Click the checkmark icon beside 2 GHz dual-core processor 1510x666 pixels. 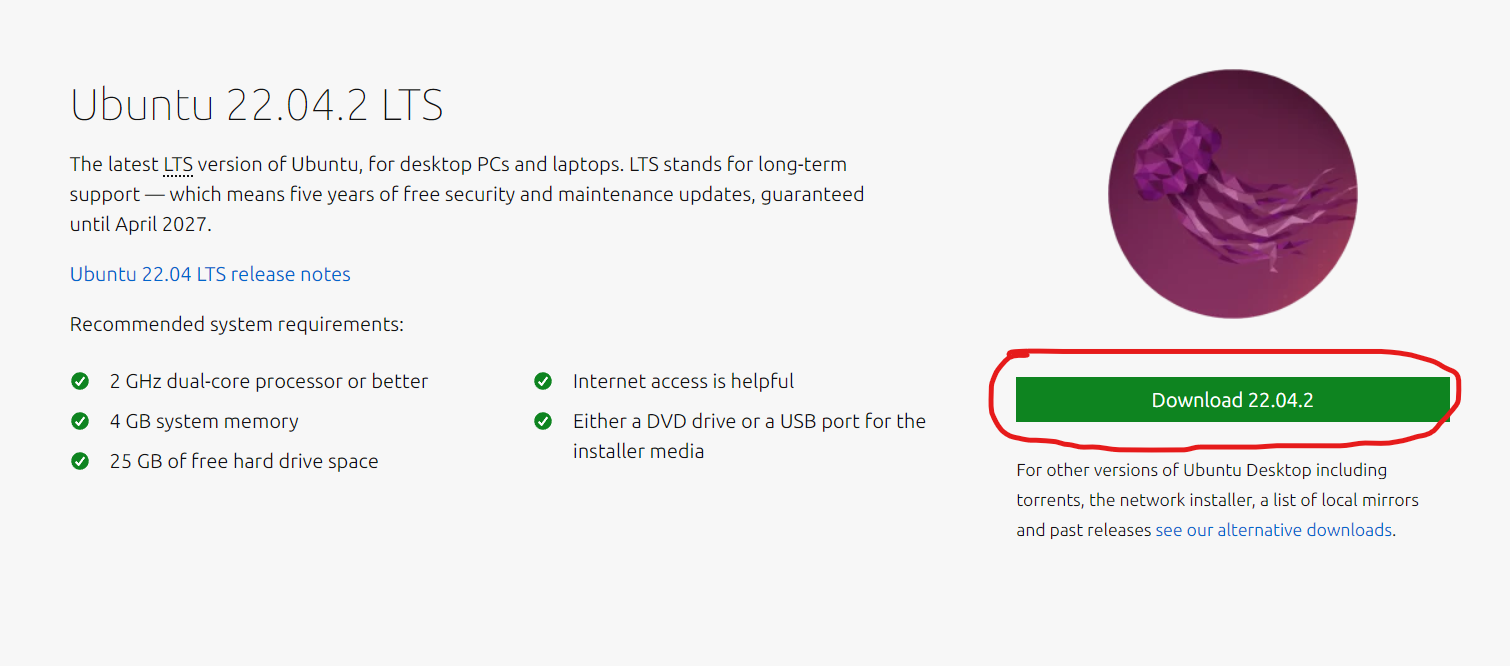[80, 381]
